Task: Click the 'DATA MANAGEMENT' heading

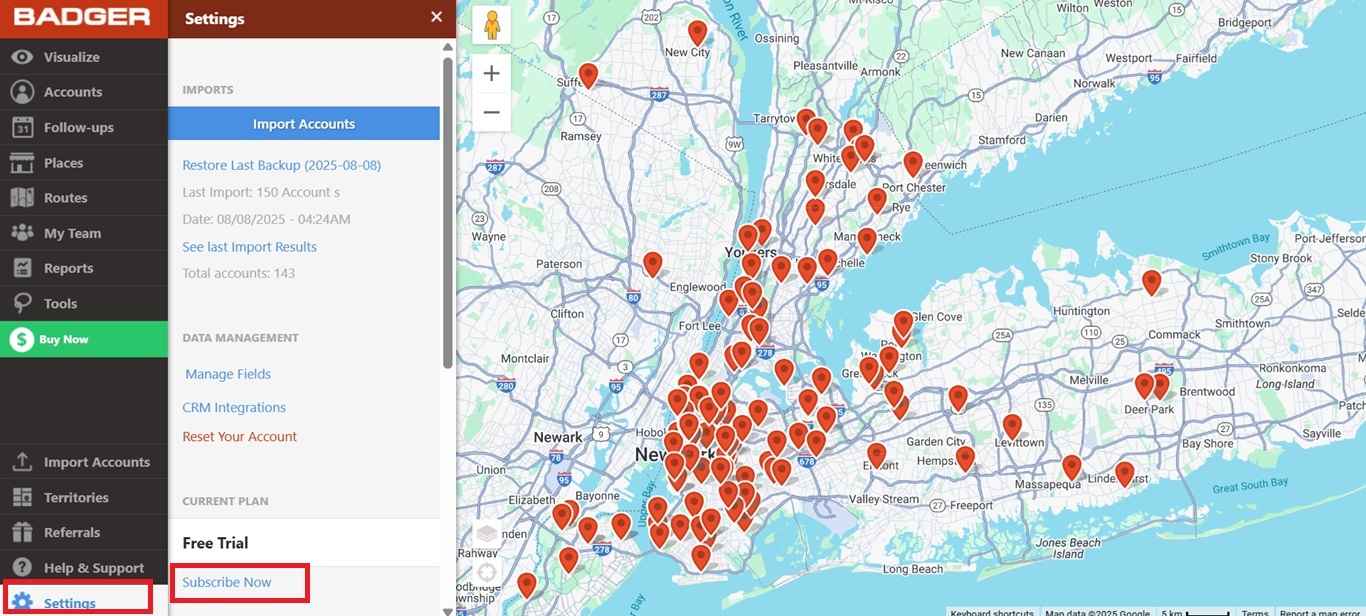Action: [240, 338]
